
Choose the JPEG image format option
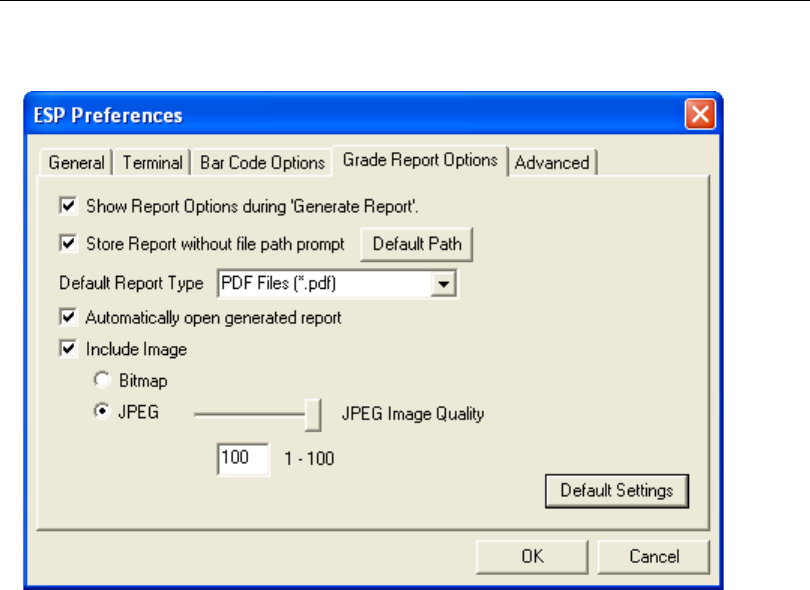(x=101, y=413)
